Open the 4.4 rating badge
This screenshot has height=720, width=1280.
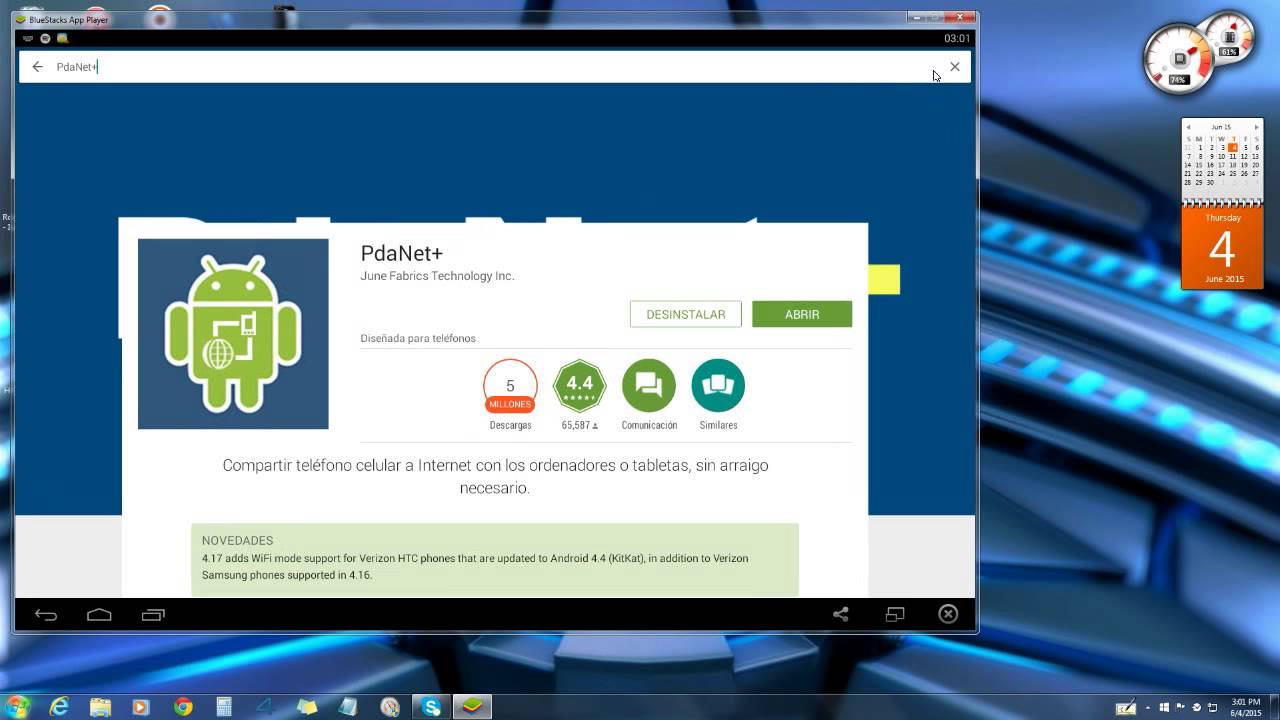point(580,386)
